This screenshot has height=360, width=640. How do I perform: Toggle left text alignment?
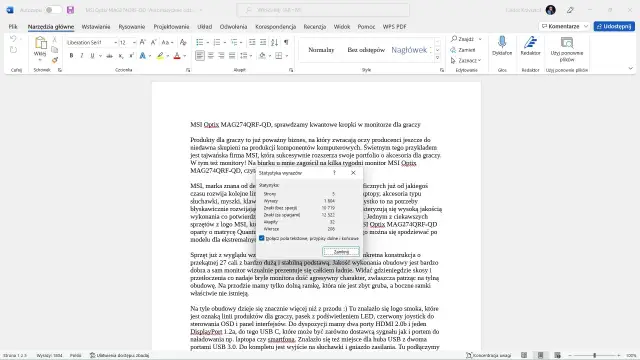200,56
